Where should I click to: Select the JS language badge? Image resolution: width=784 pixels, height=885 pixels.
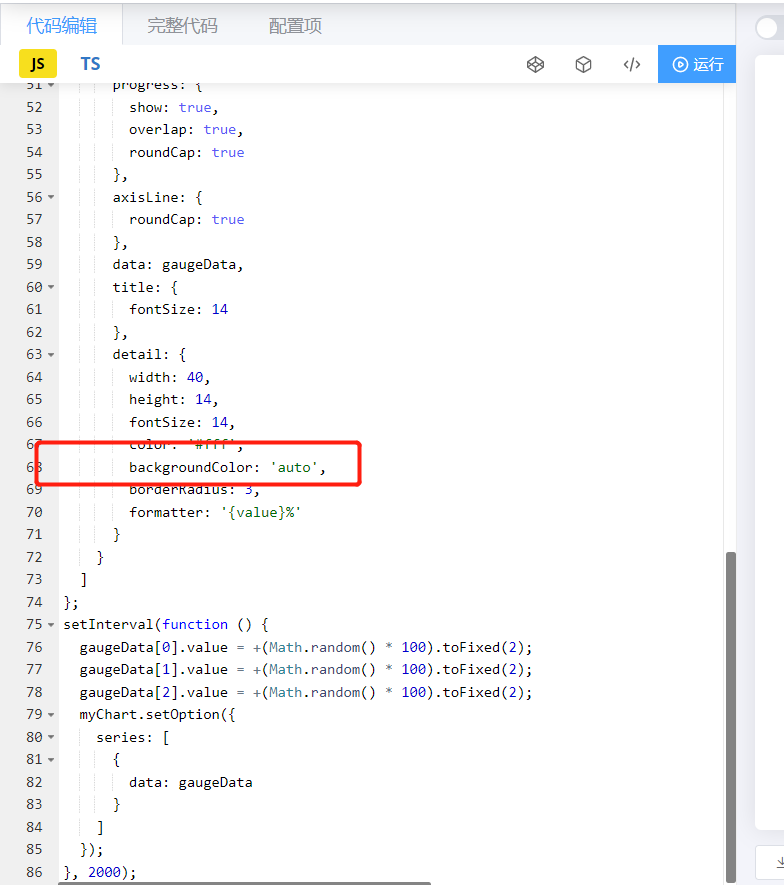point(38,64)
